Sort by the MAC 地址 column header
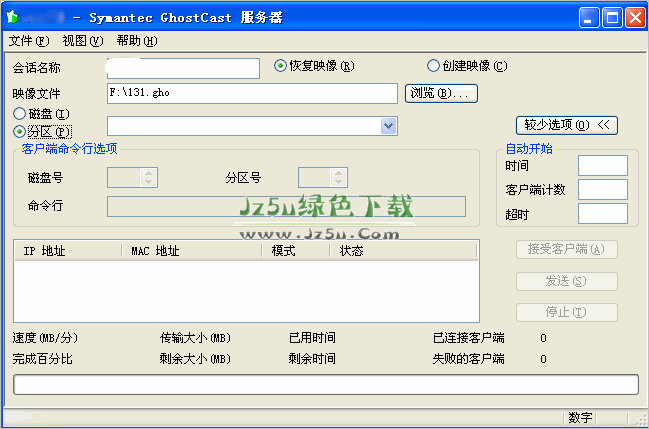 click(x=192, y=251)
